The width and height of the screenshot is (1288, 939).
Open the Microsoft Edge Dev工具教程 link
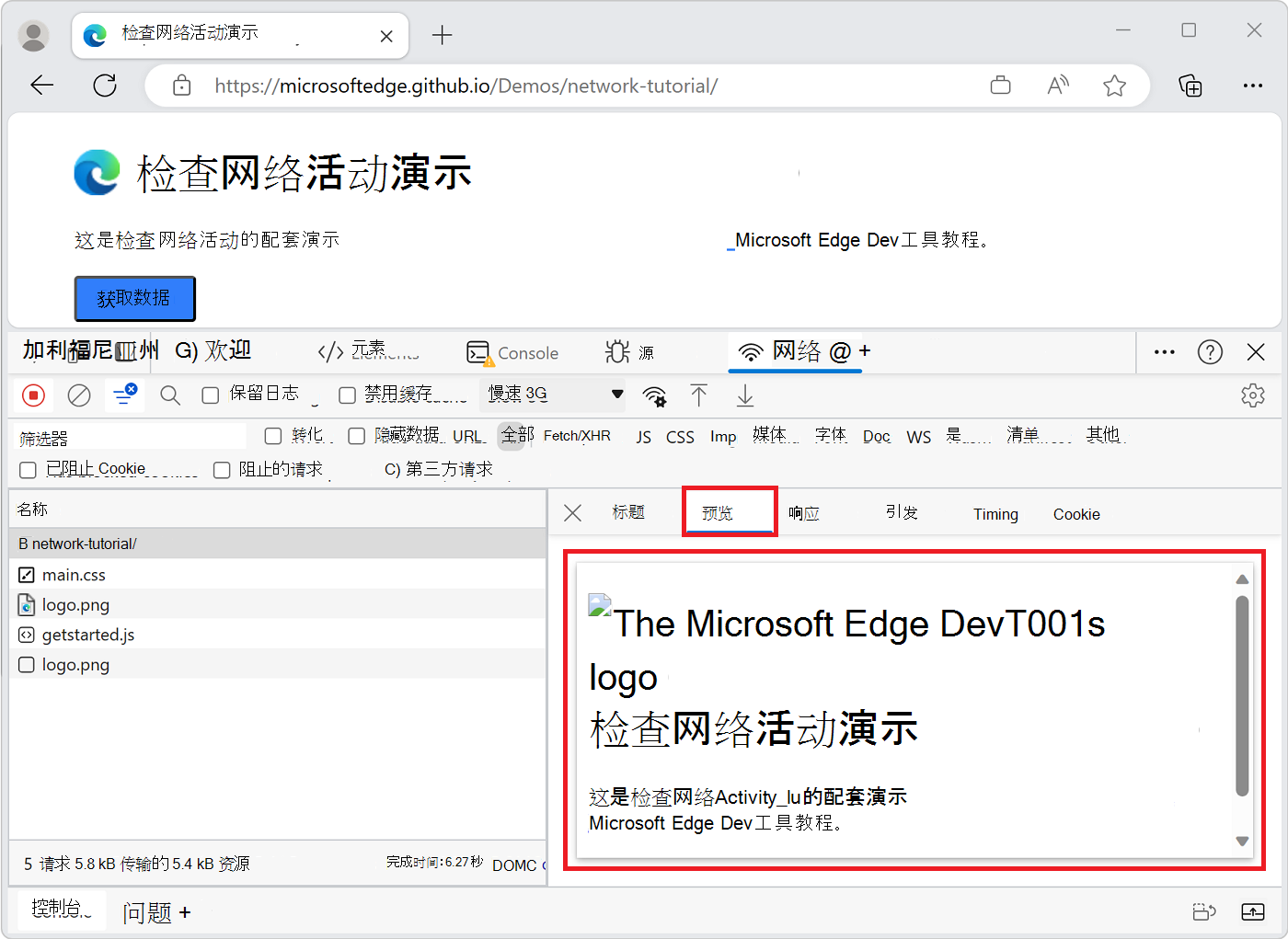pyautogui.click(x=861, y=240)
